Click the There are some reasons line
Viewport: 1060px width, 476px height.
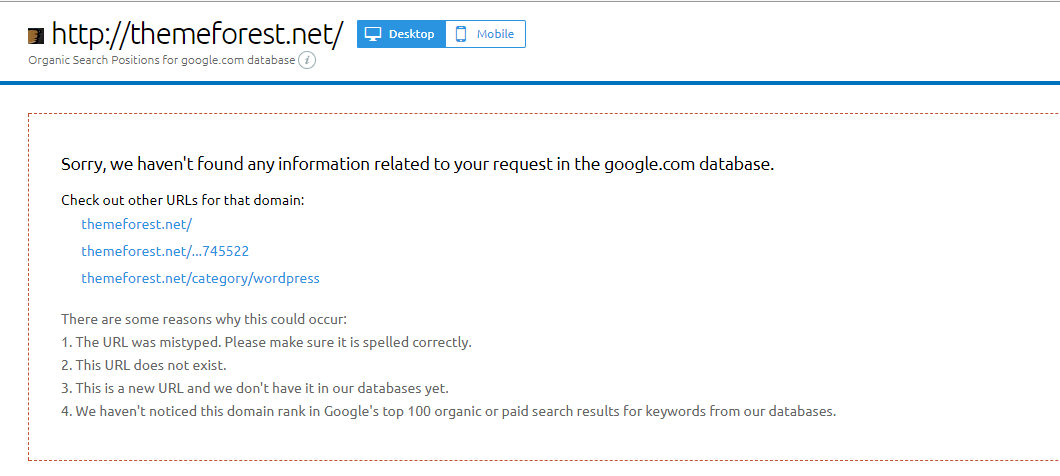point(203,318)
